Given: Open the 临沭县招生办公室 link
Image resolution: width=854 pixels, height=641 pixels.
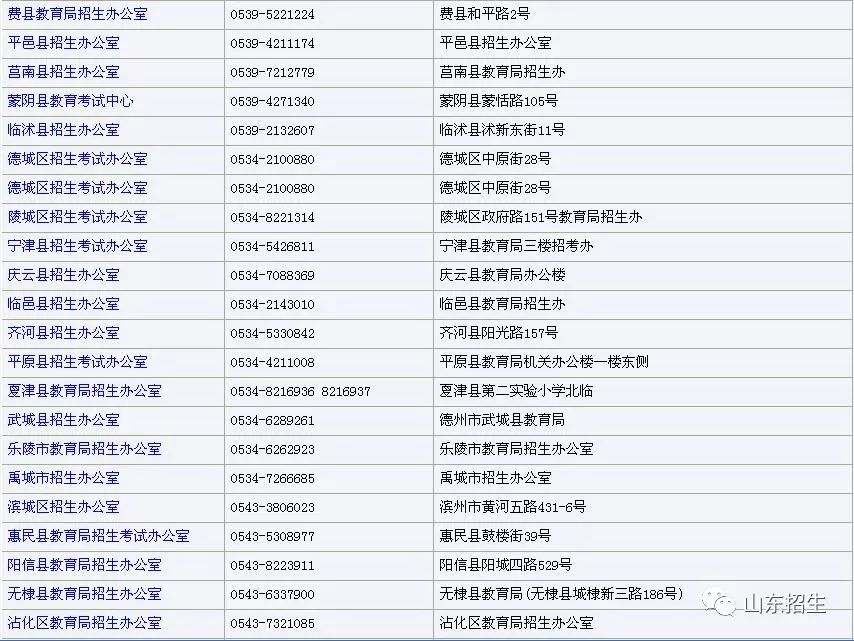Looking at the screenshot, I should click(x=63, y=130).
